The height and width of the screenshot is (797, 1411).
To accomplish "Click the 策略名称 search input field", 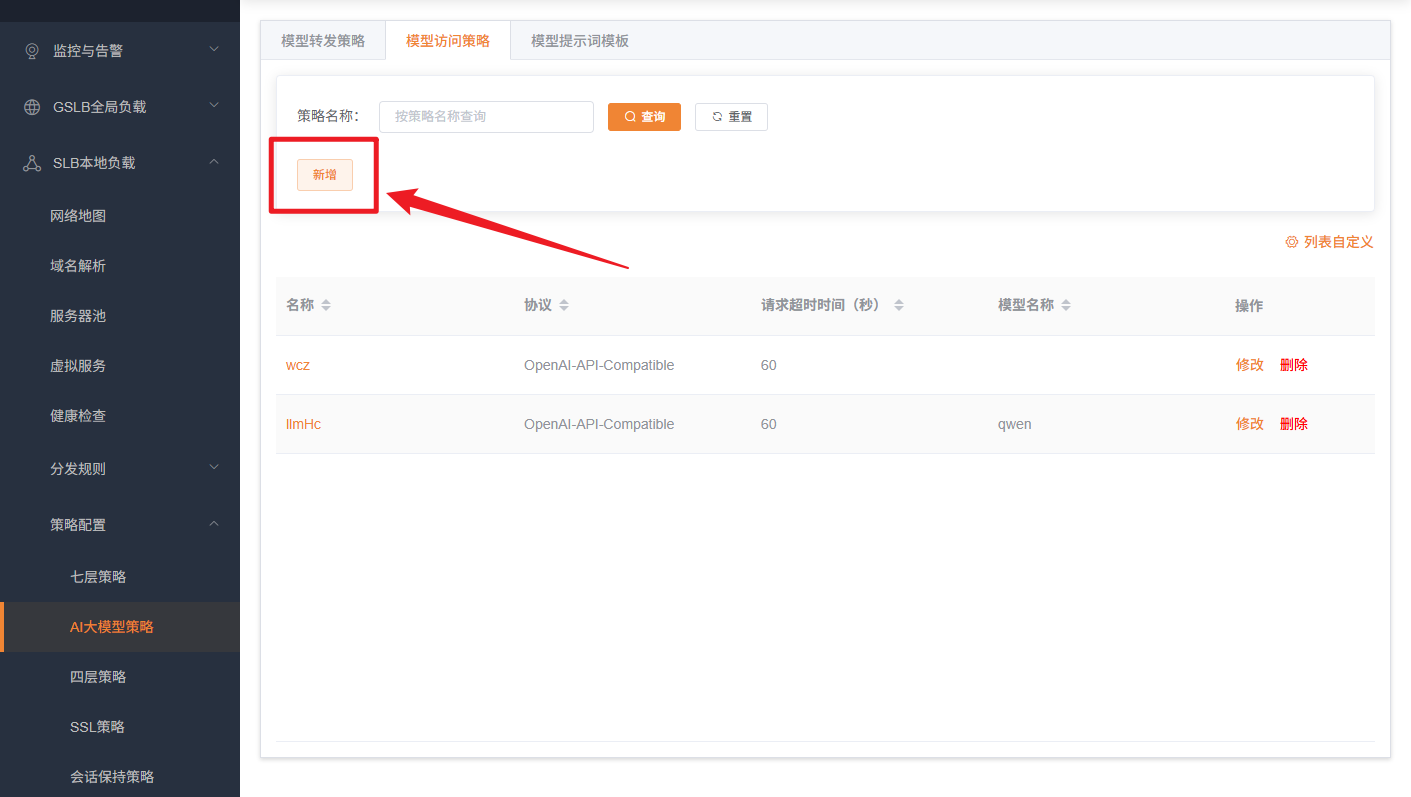I will (x=486, y=116).
